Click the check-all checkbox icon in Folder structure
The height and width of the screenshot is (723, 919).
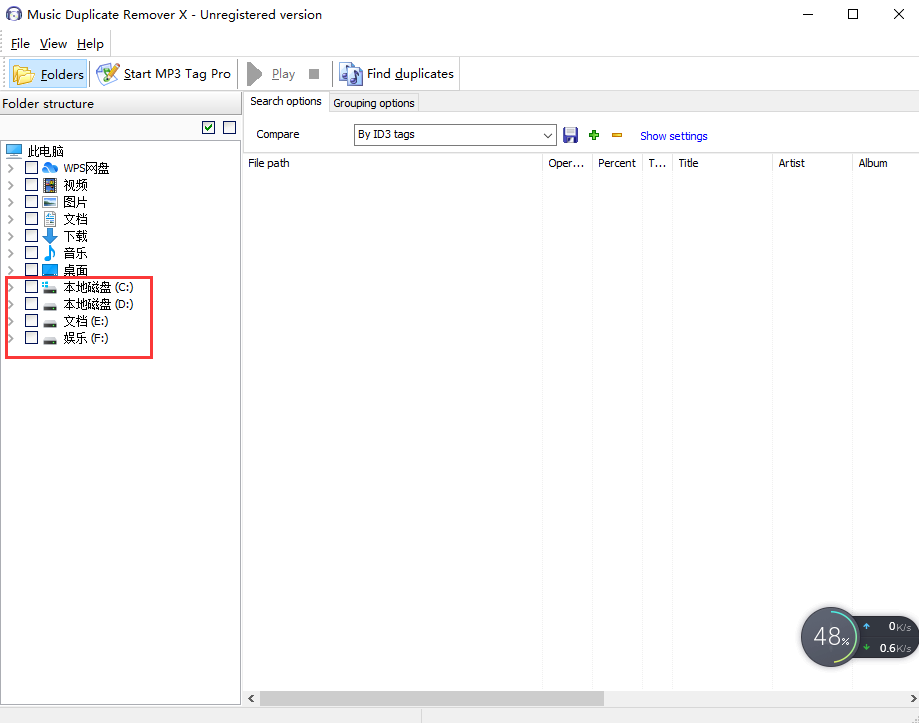[x=208, y=127]
